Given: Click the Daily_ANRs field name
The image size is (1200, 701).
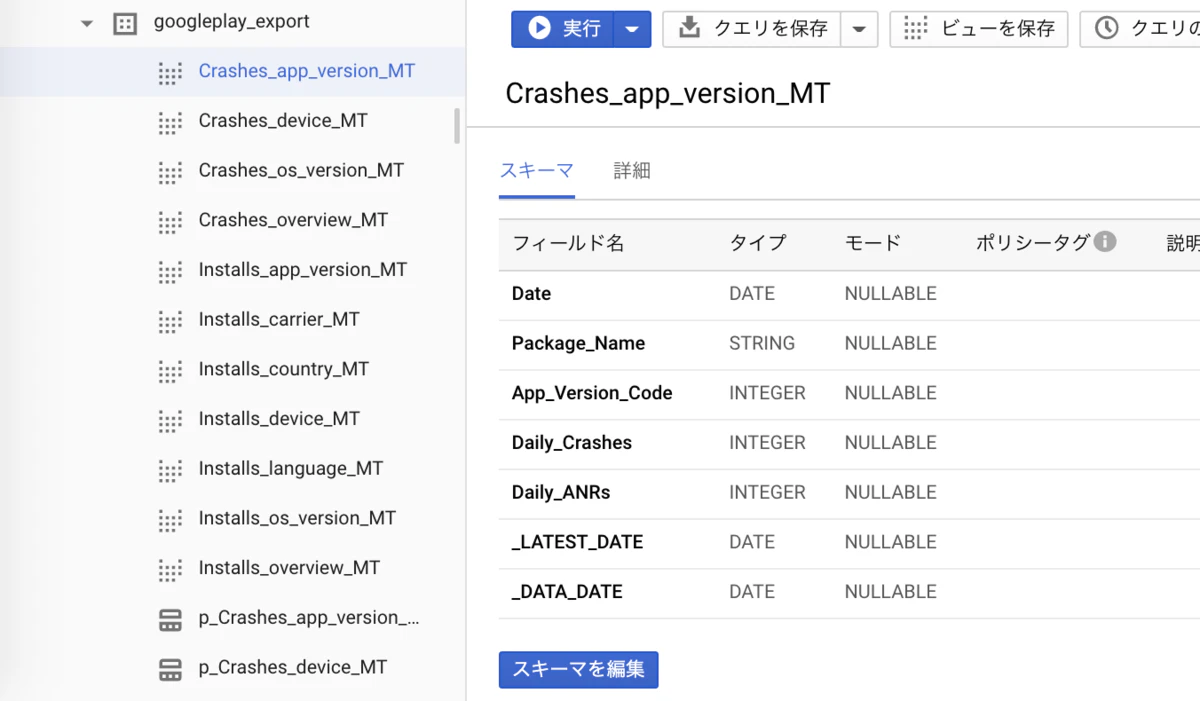Looking at the screenshot, I should (x=561, y=492).
